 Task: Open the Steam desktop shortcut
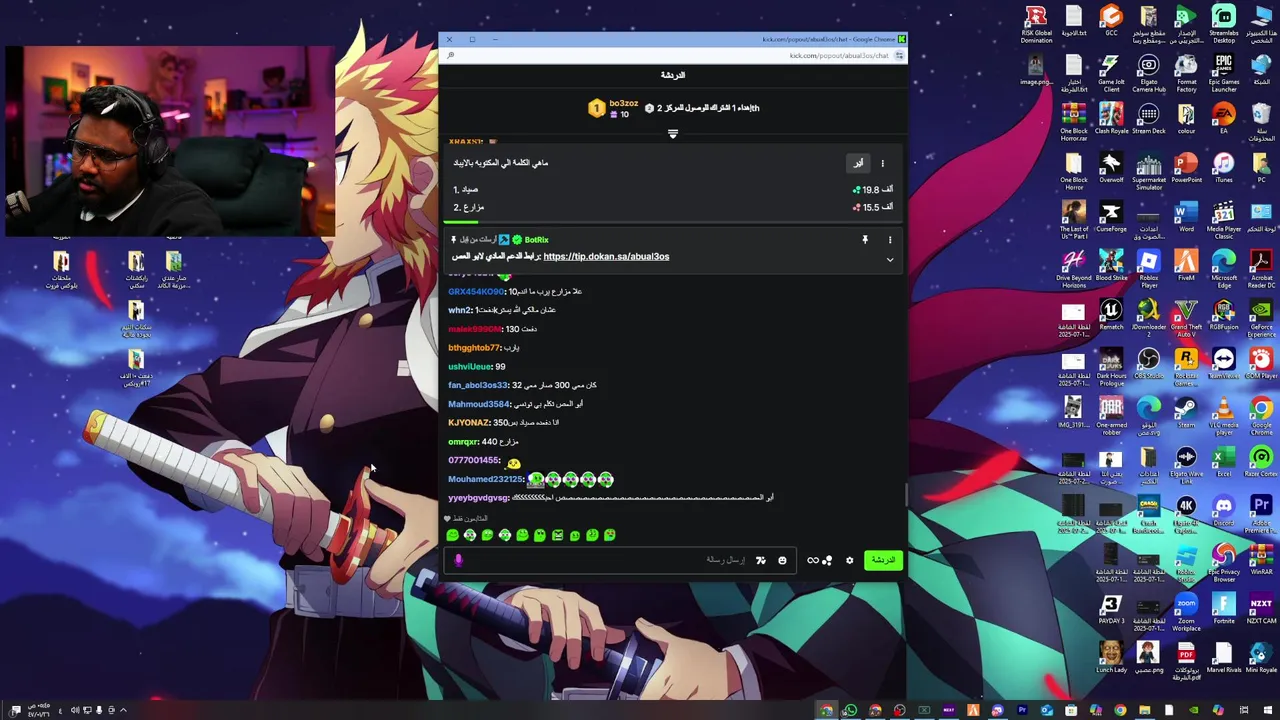1186,412
